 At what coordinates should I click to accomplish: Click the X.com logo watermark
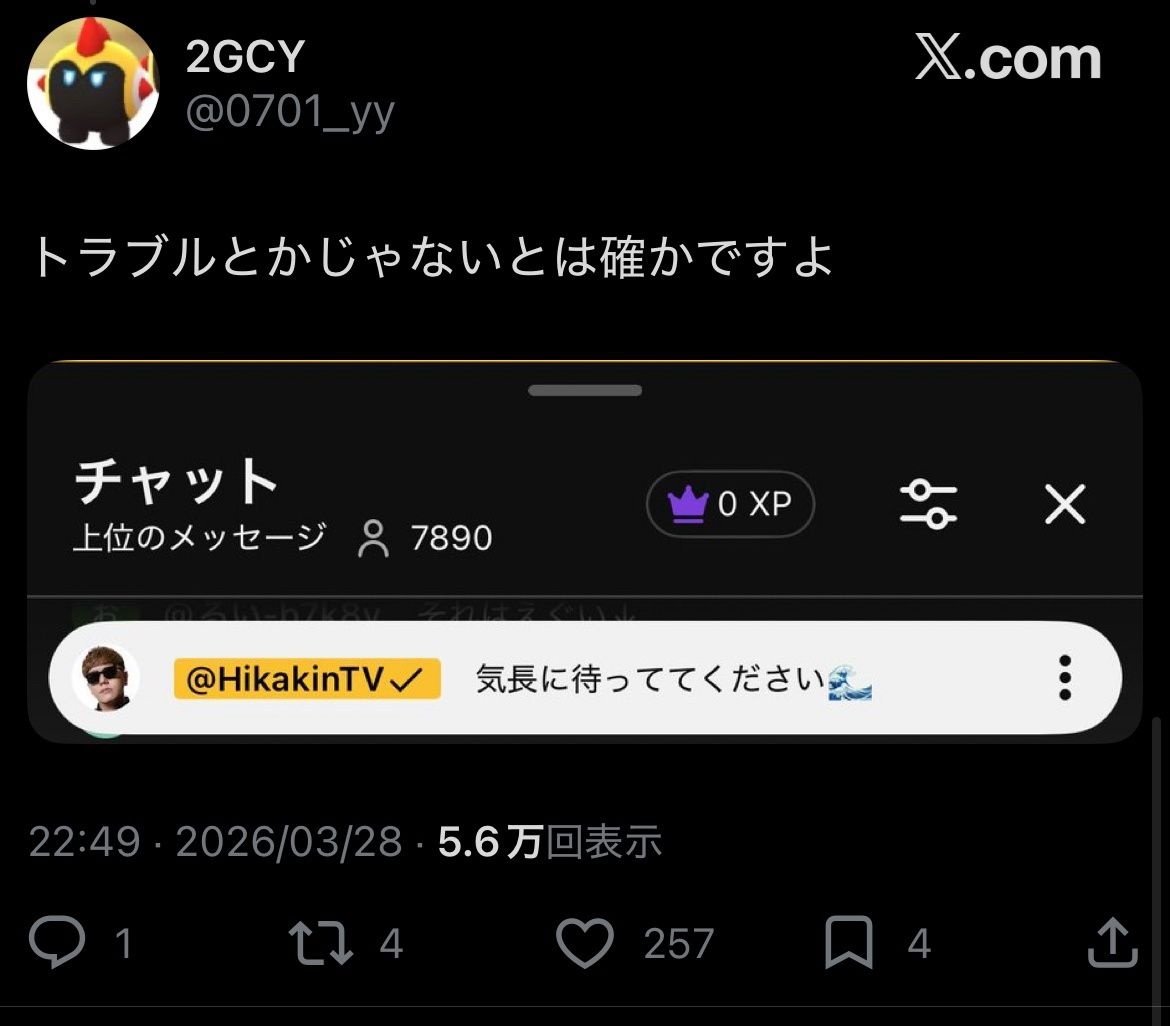[x=1008, y=57]
